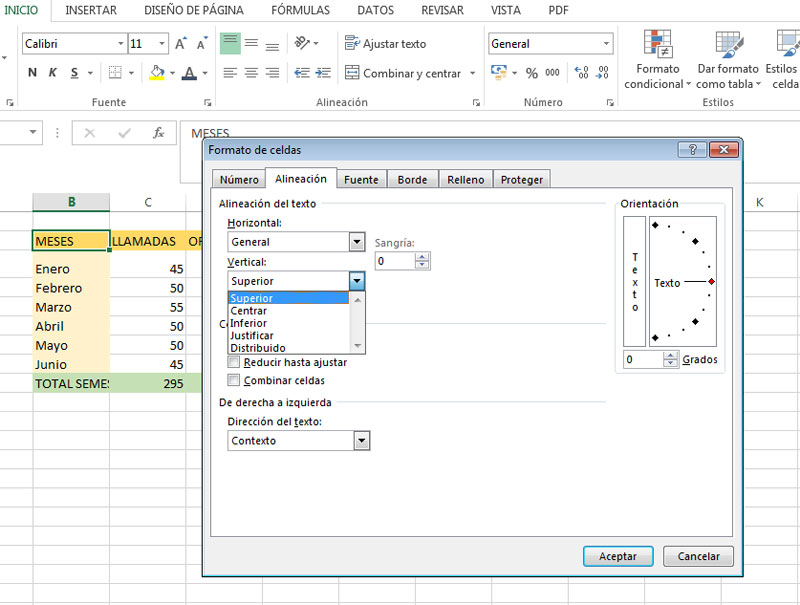Screen dimensions: 800x605
Task: Align text left in ribbon
Action: click(x=230, y=73)
